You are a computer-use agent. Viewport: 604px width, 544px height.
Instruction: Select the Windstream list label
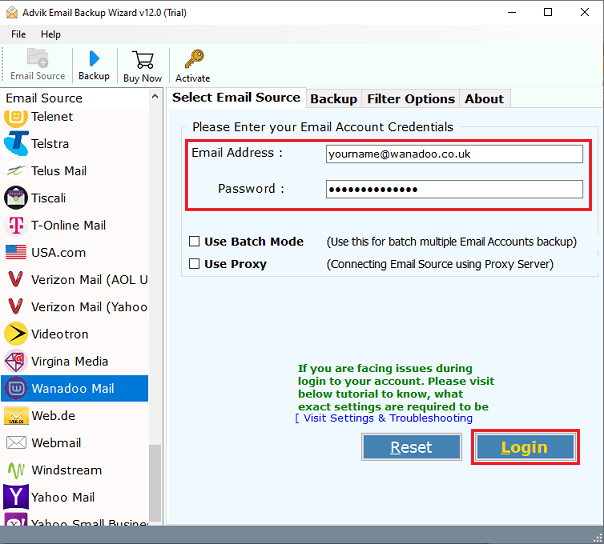pos(67,470)
